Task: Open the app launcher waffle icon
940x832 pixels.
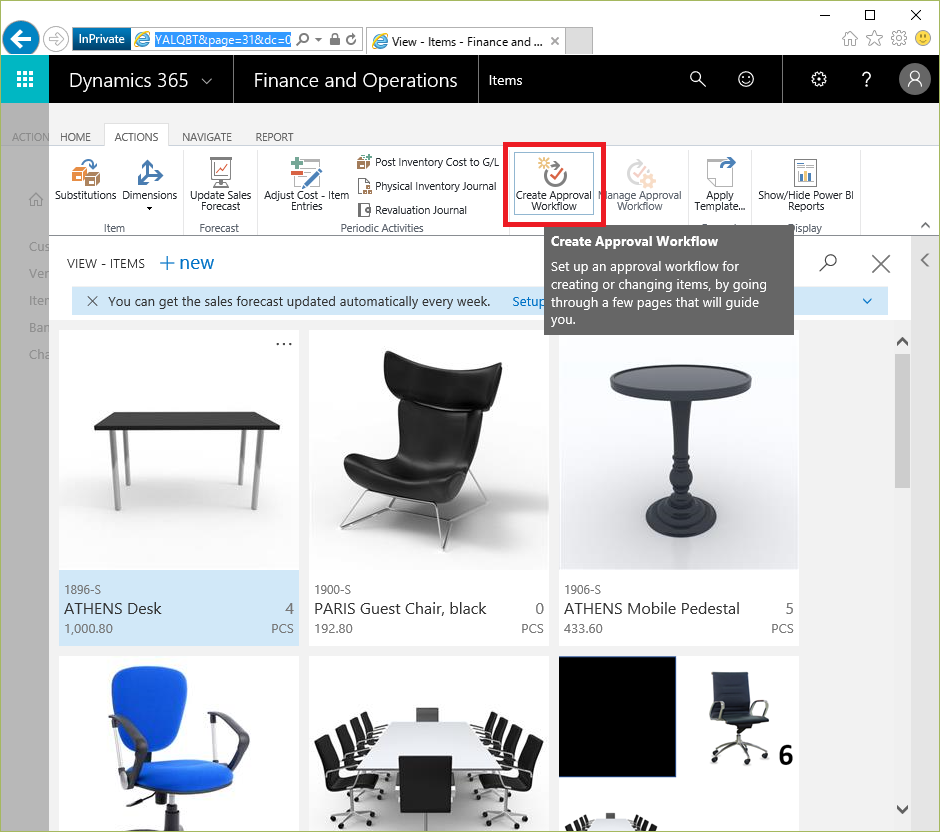Action: [x=25, y=80]
